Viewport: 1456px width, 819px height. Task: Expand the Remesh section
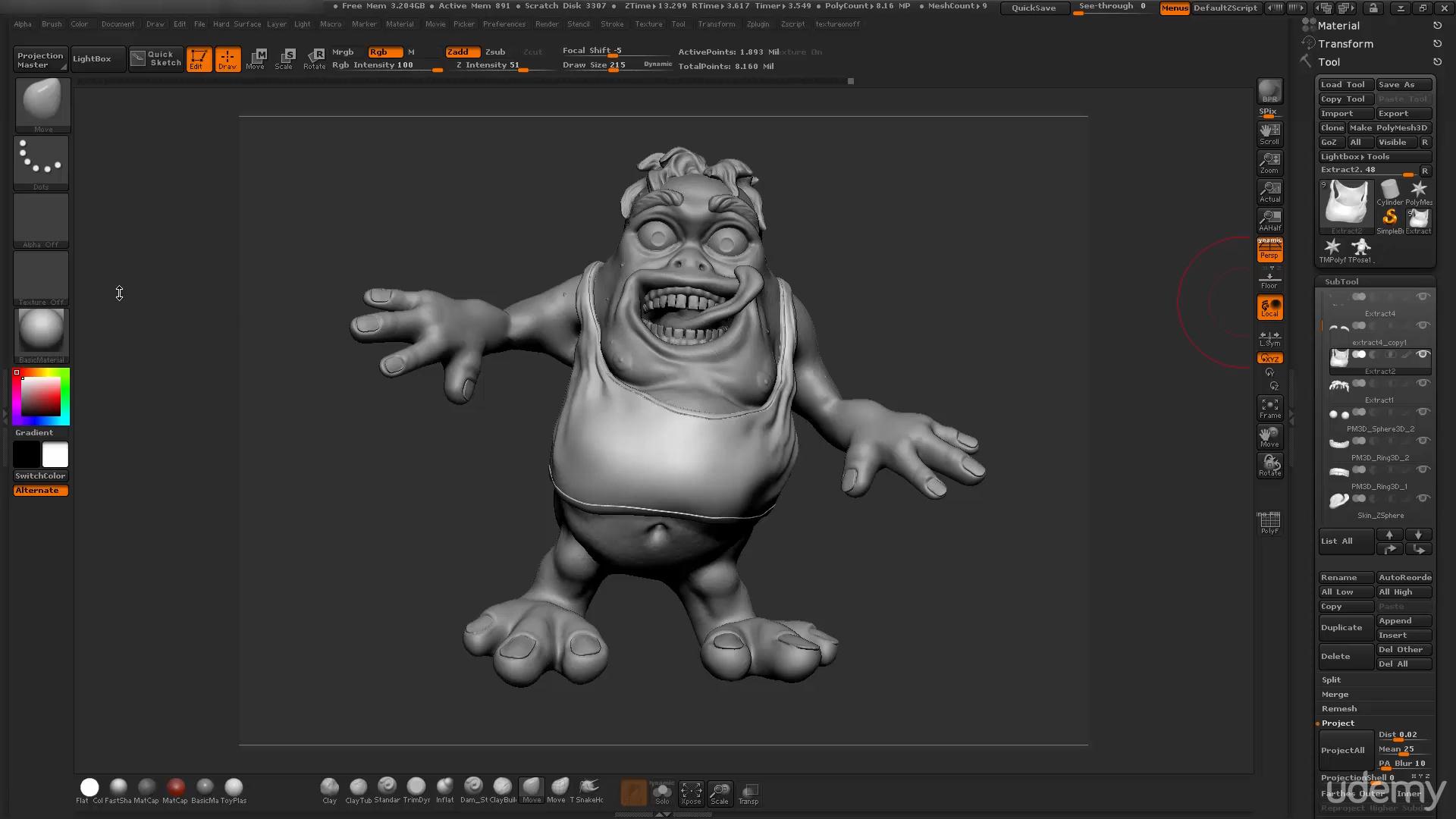(1339, 708)
